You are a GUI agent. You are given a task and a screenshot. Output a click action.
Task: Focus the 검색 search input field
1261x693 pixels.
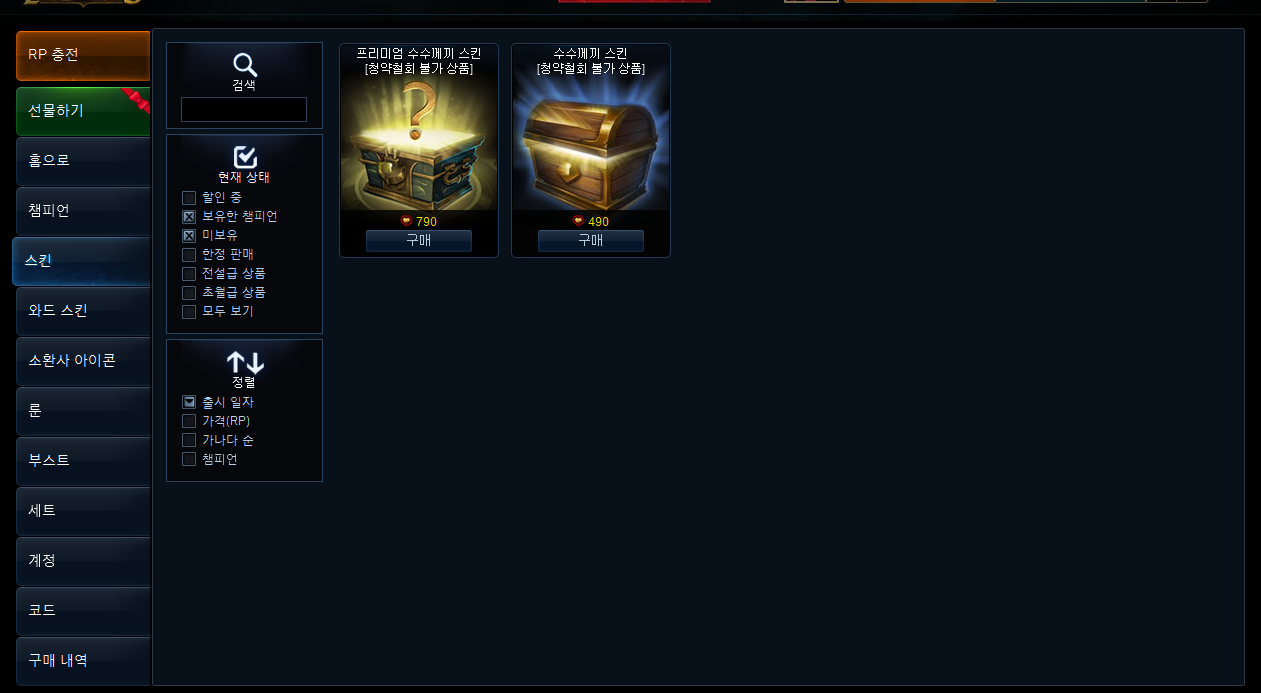244,110
